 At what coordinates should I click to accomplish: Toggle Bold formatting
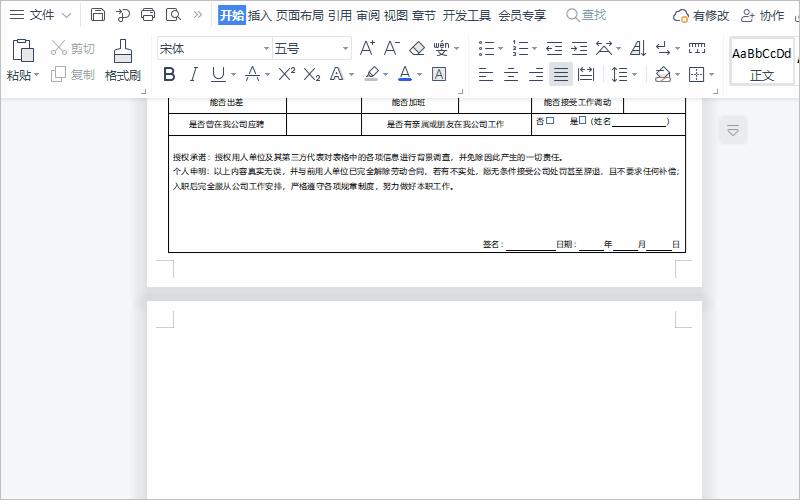tap(169, 74)
